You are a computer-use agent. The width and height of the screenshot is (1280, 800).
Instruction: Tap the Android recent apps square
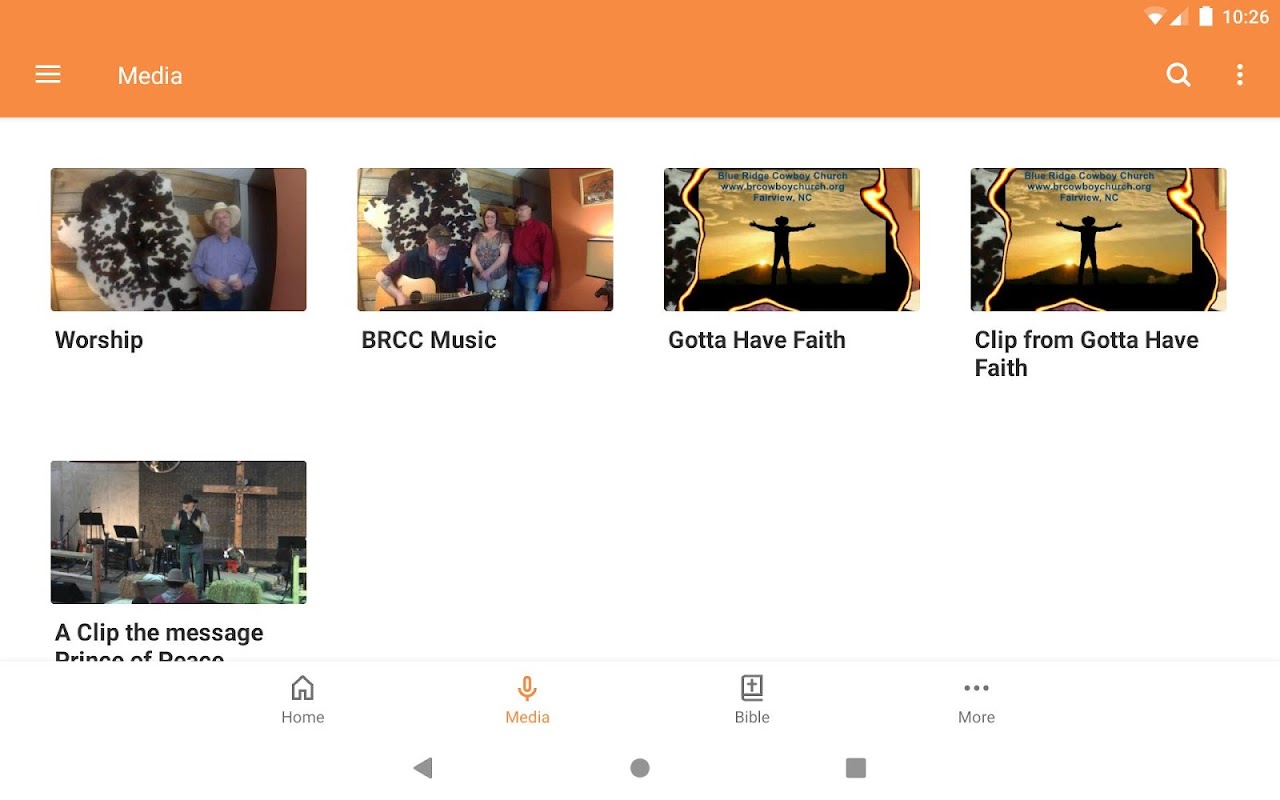coord(856,768)
